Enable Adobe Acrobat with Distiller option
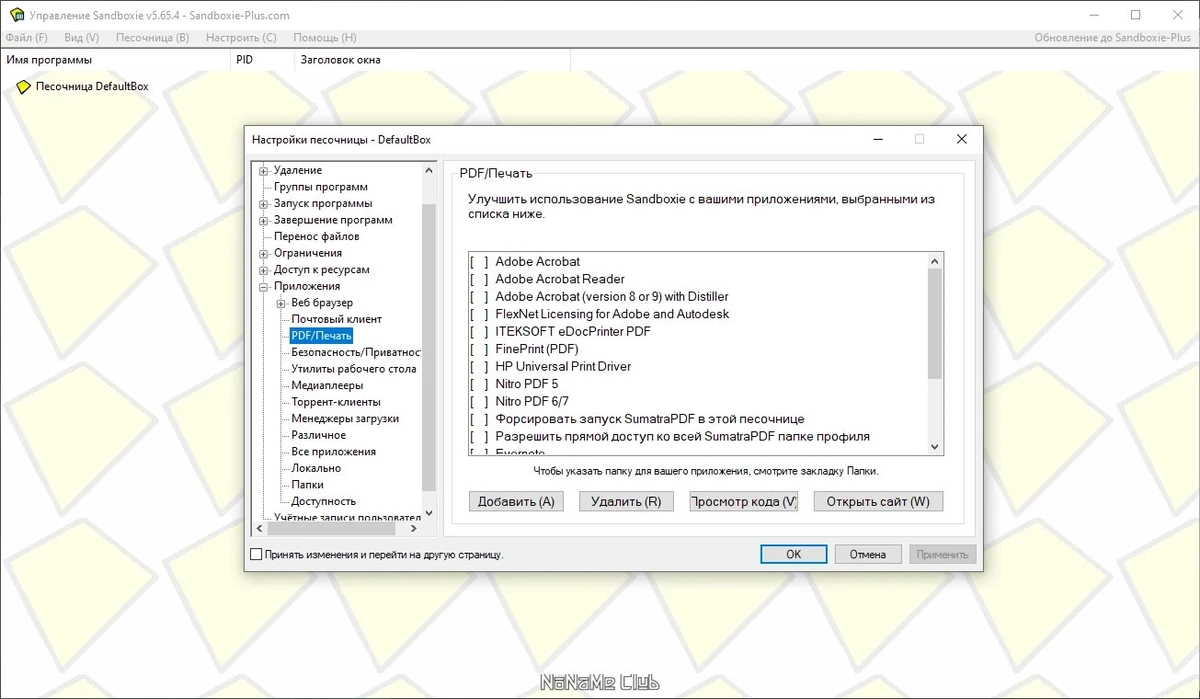 [x=479, y=297]
